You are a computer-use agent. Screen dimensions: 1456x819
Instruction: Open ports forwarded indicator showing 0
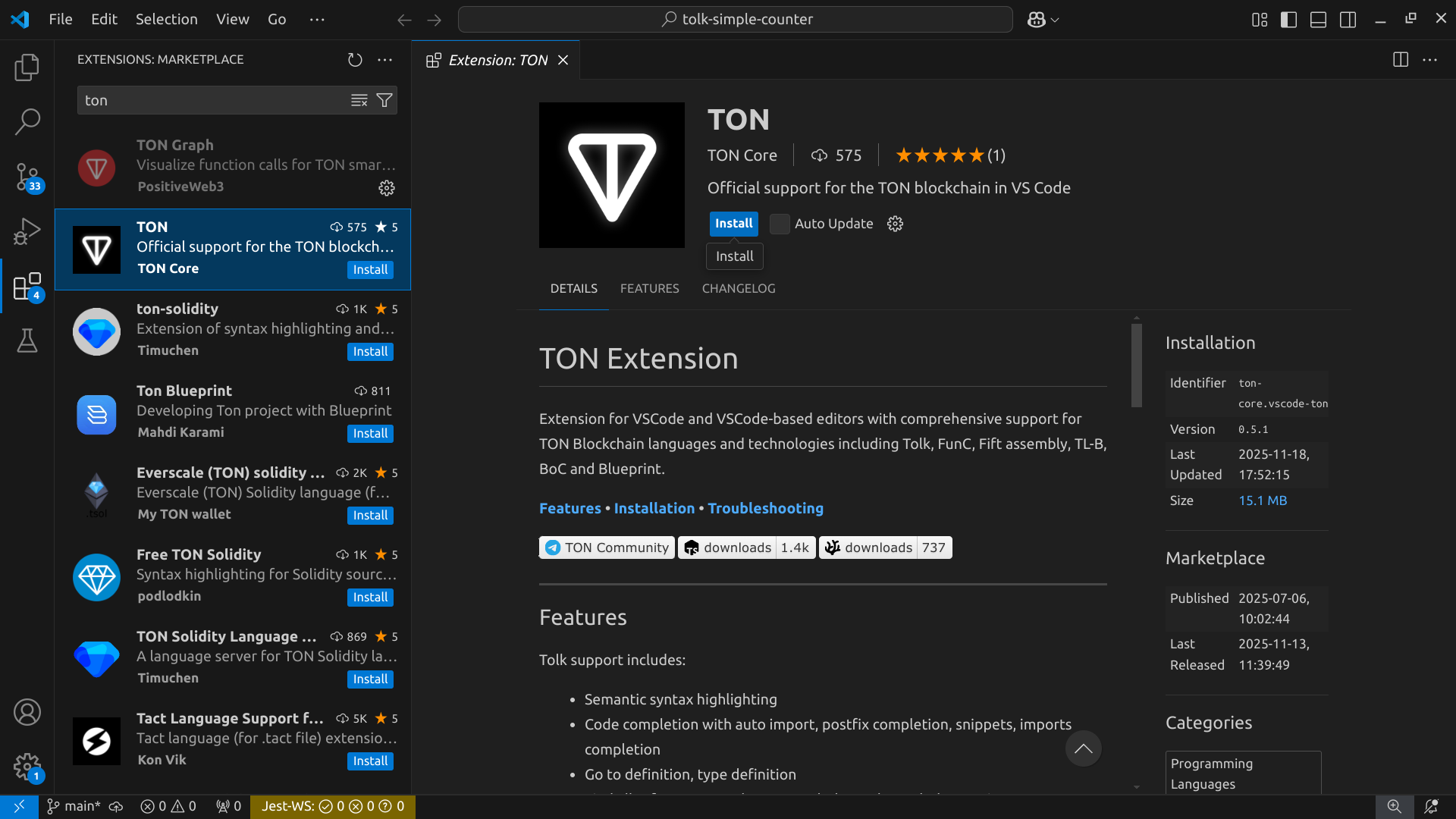228,806
